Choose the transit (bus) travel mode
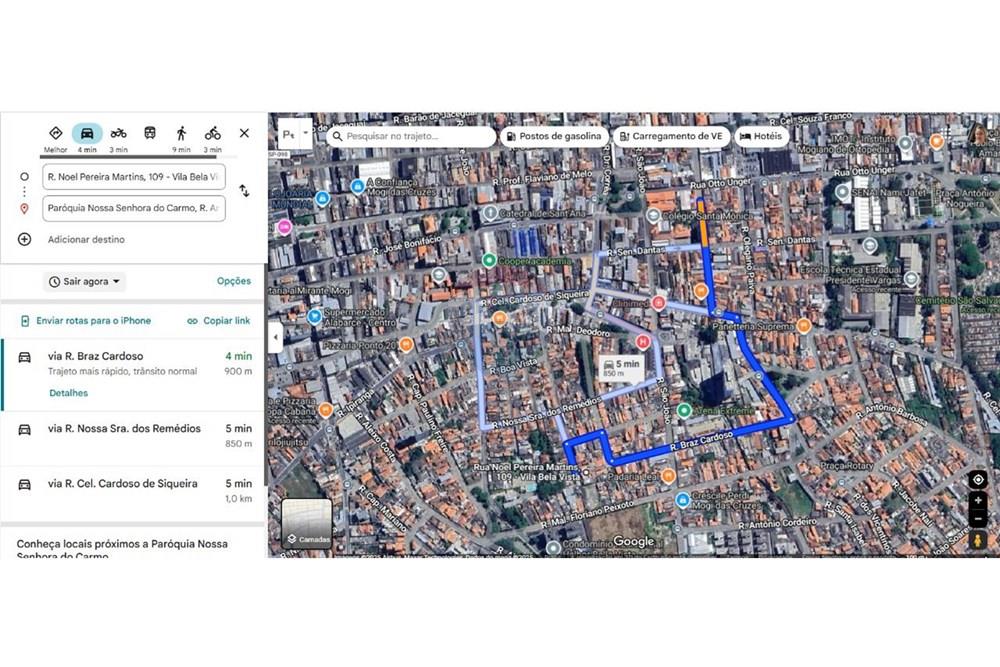1000x667 pixels. (x=150, y=133)
